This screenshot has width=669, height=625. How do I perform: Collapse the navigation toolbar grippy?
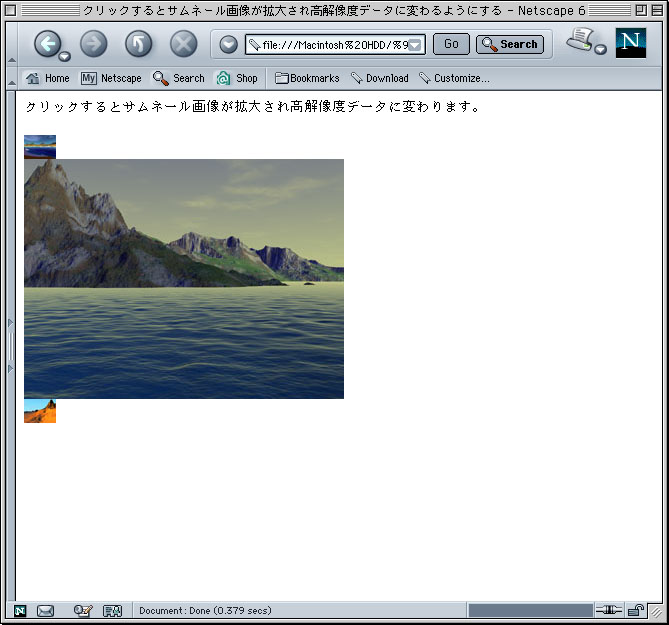[11, 44]
